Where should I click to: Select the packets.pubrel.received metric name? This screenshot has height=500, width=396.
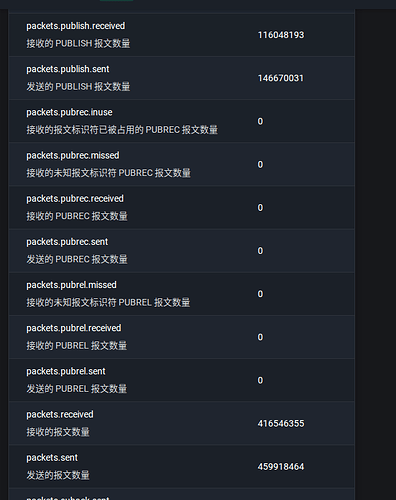[x=74, y=328]
